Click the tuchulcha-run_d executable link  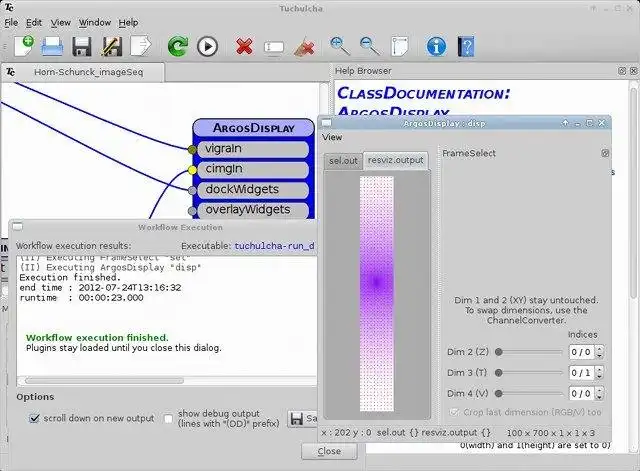click(274, 246)
